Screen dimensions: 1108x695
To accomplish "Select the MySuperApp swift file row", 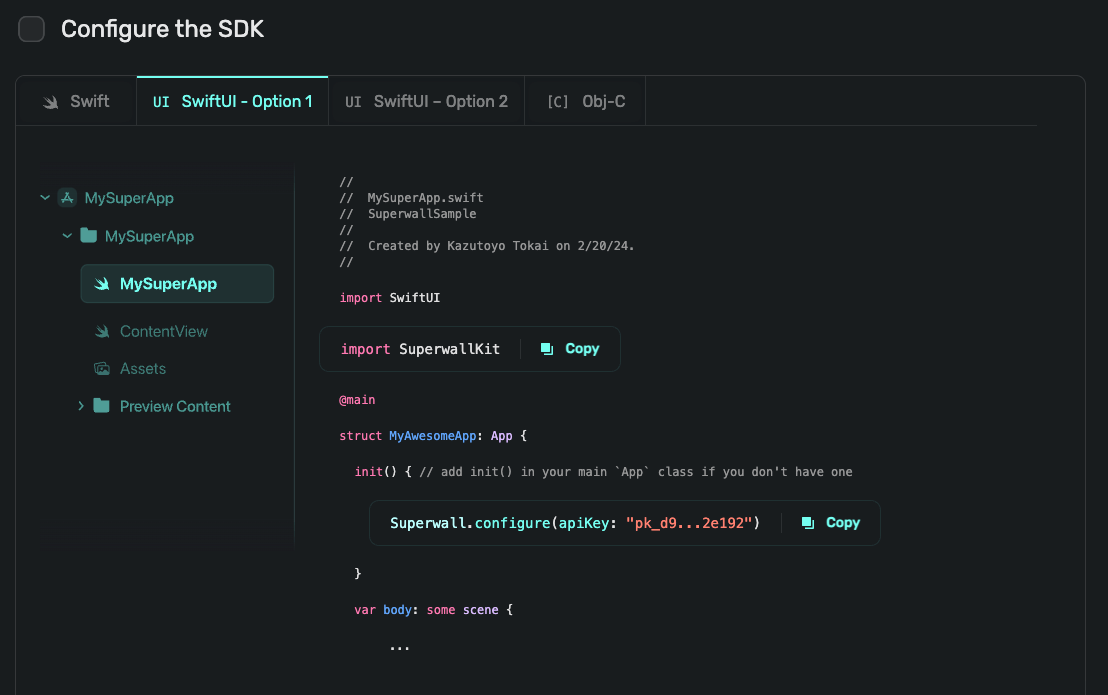I will tap(177, 284).
